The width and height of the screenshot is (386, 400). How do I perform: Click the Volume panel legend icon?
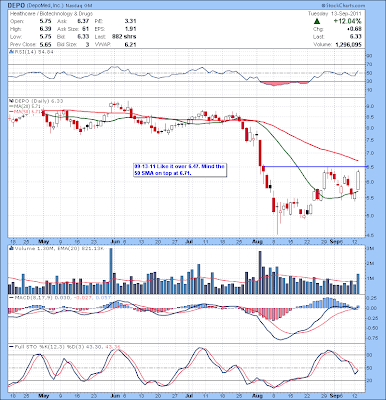tap(10, 248)
